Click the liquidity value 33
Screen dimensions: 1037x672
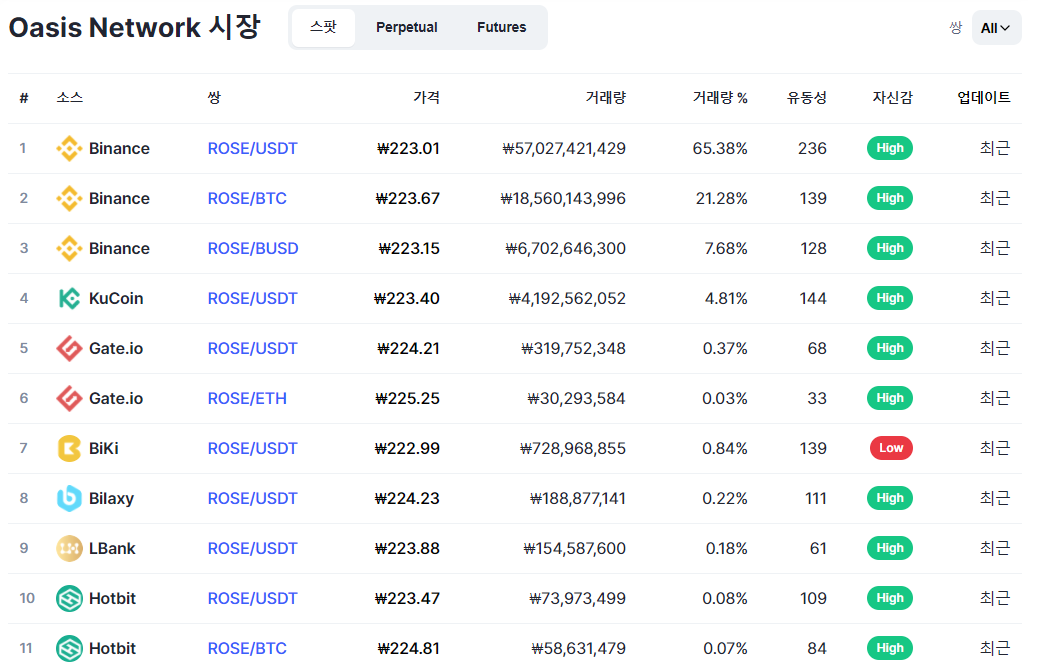[x=817, y=398]
